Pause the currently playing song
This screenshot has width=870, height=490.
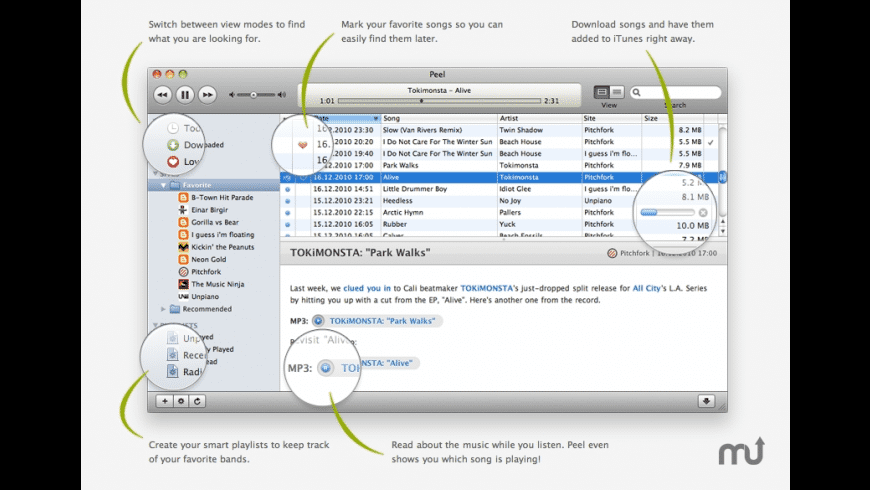click(185, 95)
